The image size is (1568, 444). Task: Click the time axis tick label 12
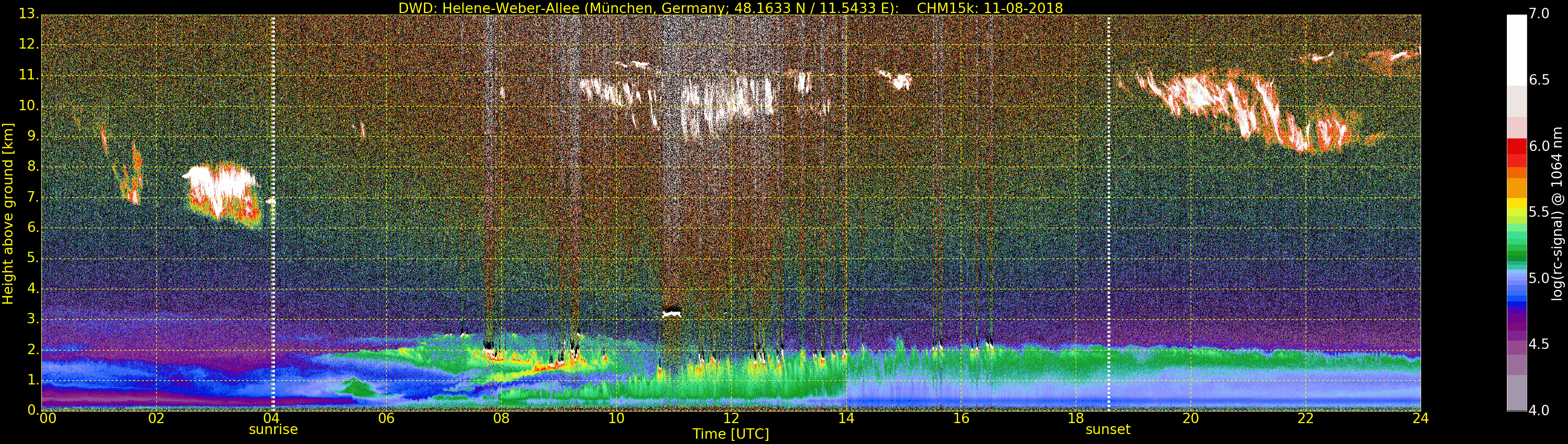coord(732,418)
